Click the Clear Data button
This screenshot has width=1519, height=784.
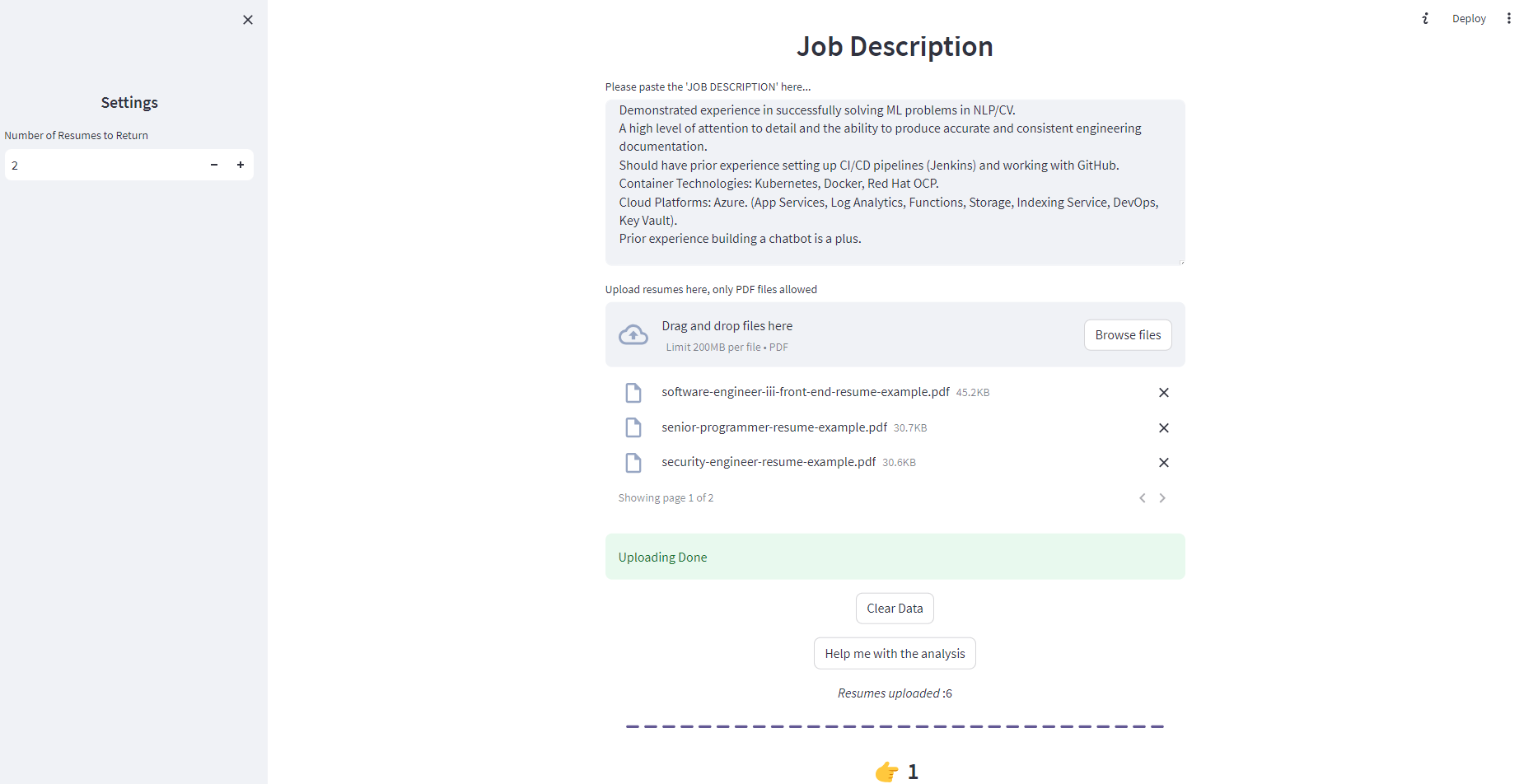tap(895, 608)
